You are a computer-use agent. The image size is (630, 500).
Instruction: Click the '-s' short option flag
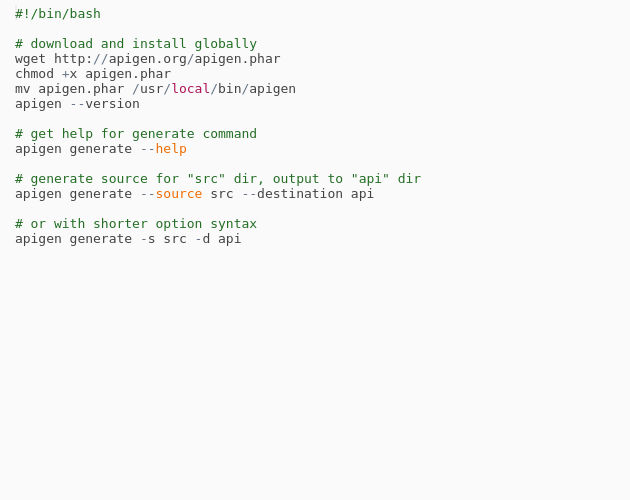click(148, 239)
